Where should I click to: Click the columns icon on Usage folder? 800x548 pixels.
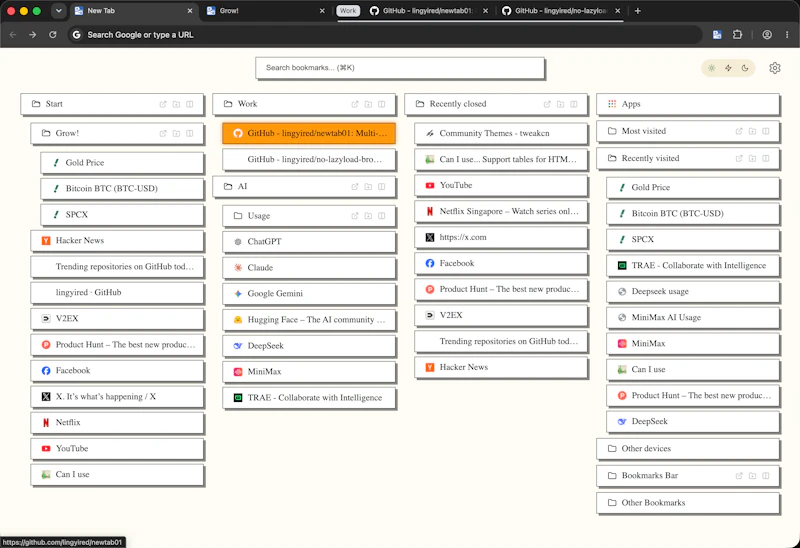coord(381,216)
